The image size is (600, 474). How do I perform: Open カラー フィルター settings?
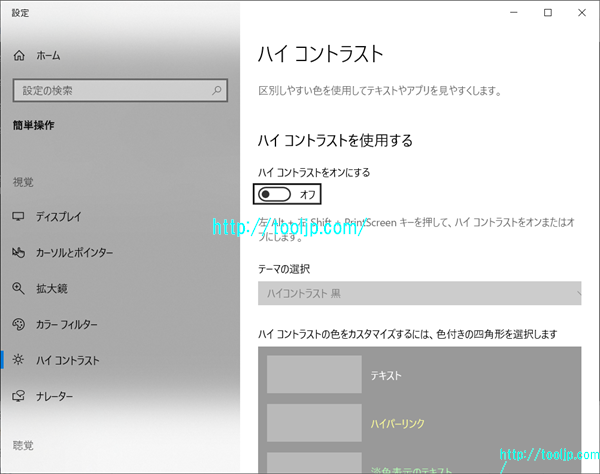67,324
